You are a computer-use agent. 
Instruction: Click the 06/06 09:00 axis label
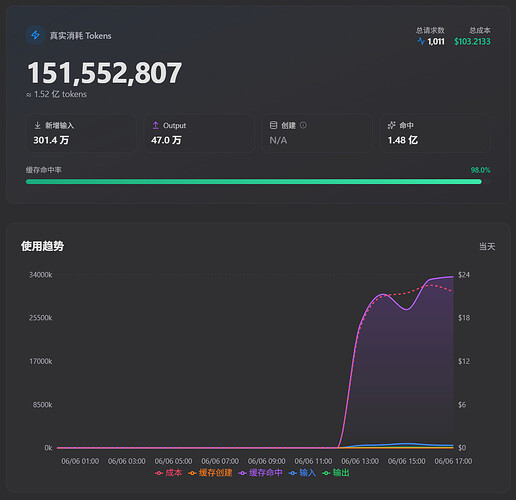pos(267,461)
